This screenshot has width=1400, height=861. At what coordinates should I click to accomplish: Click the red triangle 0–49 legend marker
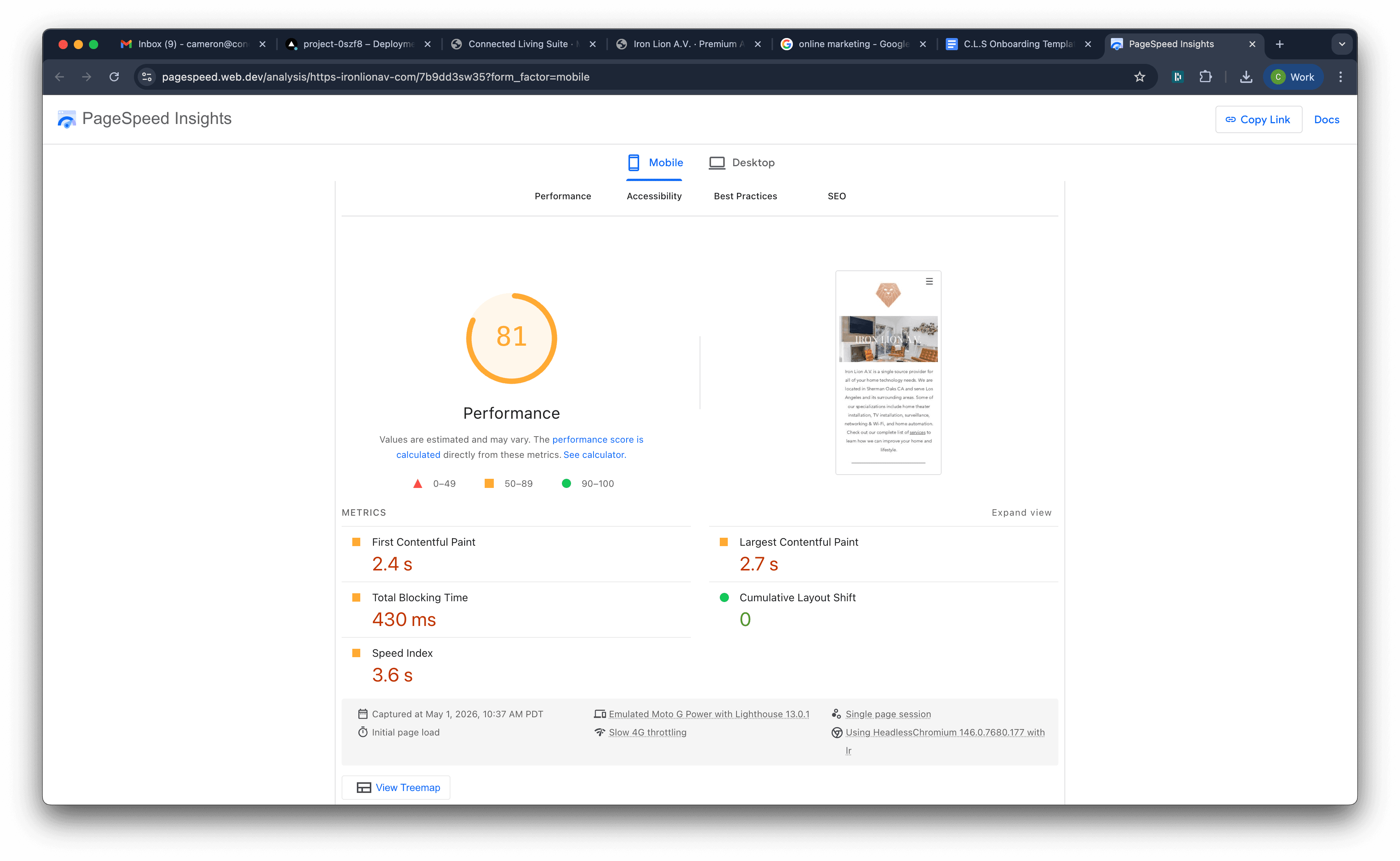[x=417, y=483]
